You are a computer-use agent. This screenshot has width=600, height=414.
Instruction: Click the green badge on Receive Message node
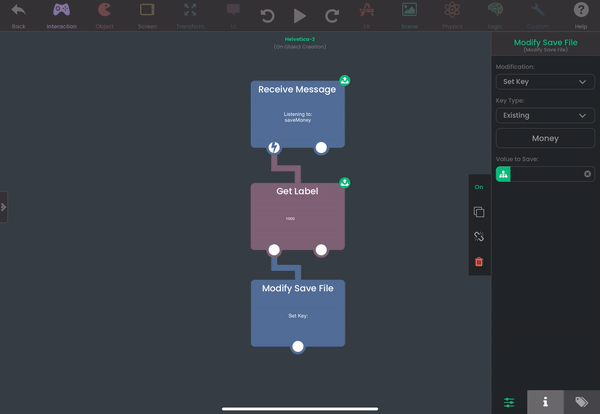344,80
